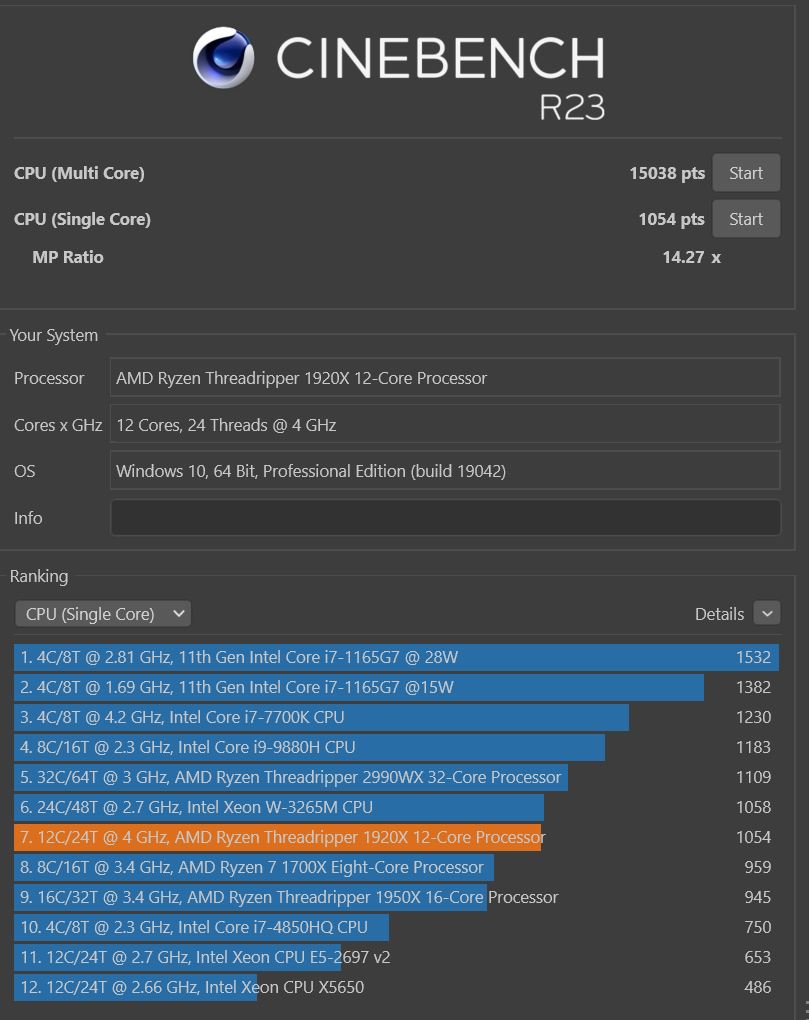The width and height of the screenshot is (809, 1020).
Task: Click the OS information field
Action: coord(444,471)
